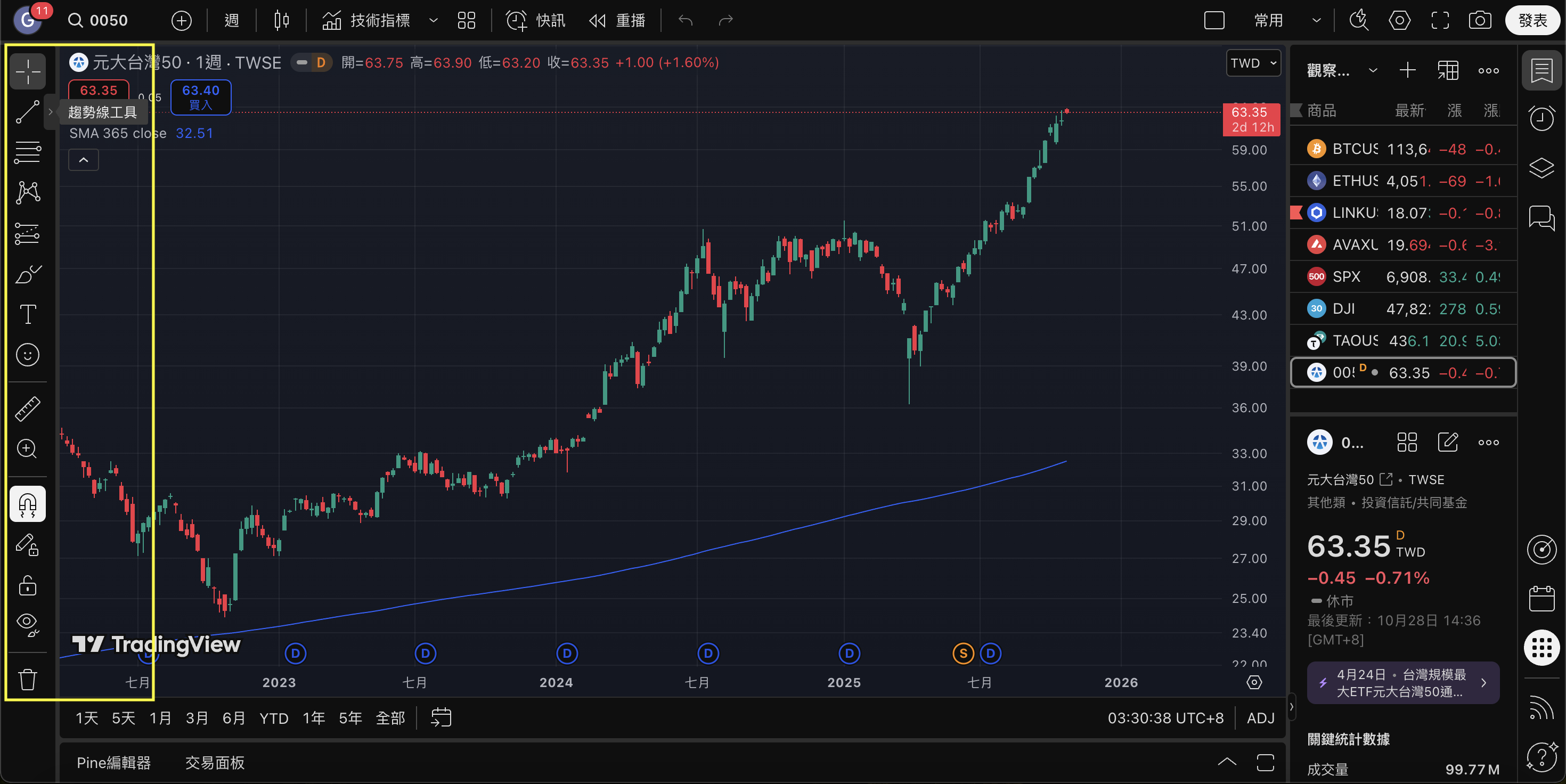Toggle lock all drawing tools
The width and height of the screenshot is (1566, 784).
[x=27, y=585]
